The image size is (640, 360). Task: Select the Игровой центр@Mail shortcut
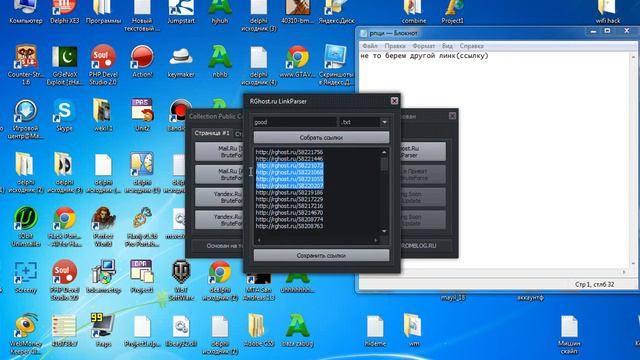(25, 118)
